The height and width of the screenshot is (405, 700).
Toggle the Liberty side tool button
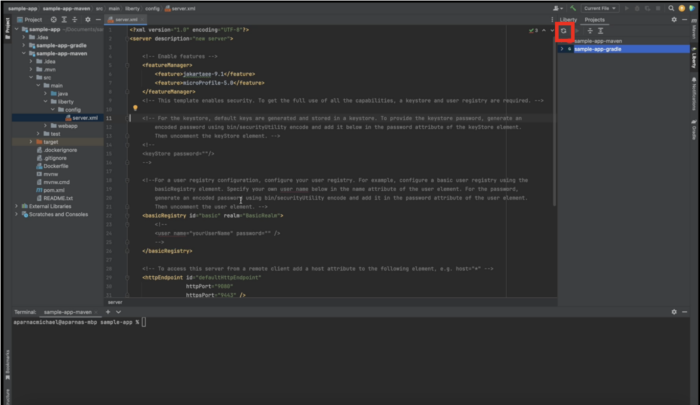[x=694, y=58]
